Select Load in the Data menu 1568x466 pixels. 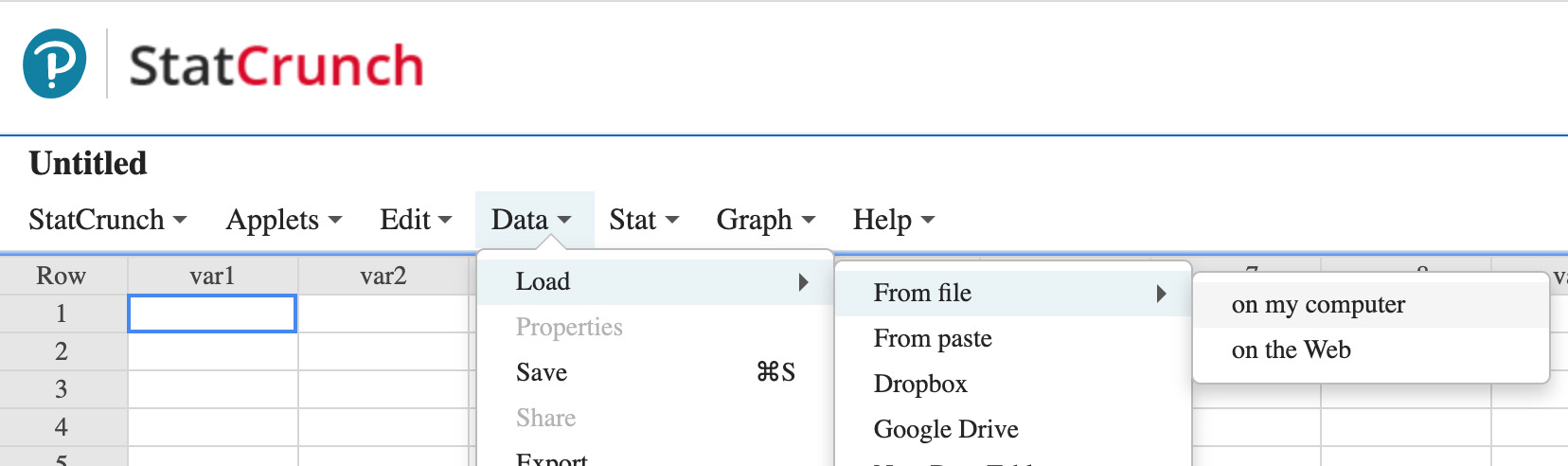coord(654,281)
